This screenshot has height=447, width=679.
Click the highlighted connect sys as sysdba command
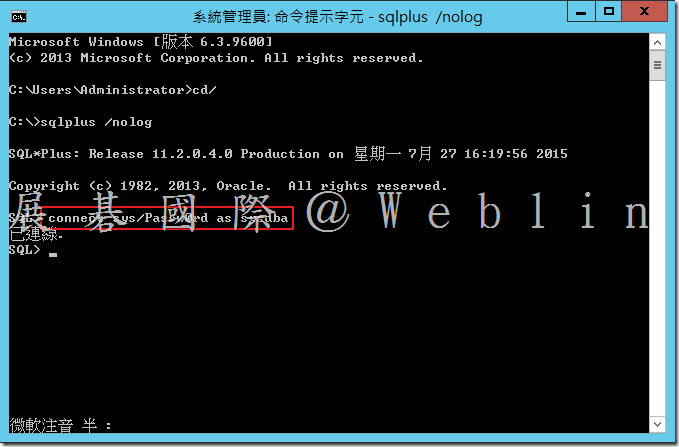point(167,218)
